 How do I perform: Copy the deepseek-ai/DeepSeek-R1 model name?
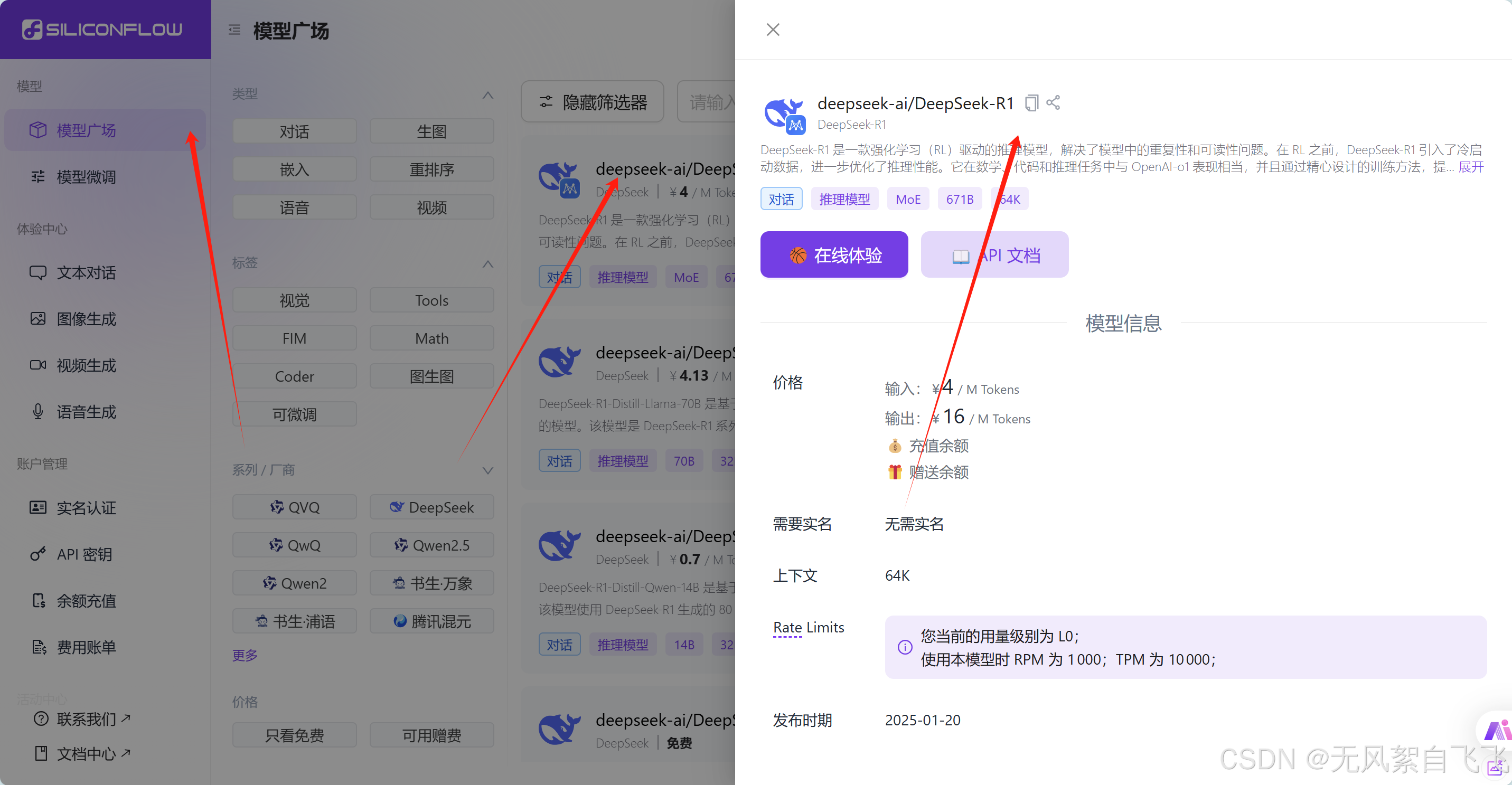[x=1031, y=103]
